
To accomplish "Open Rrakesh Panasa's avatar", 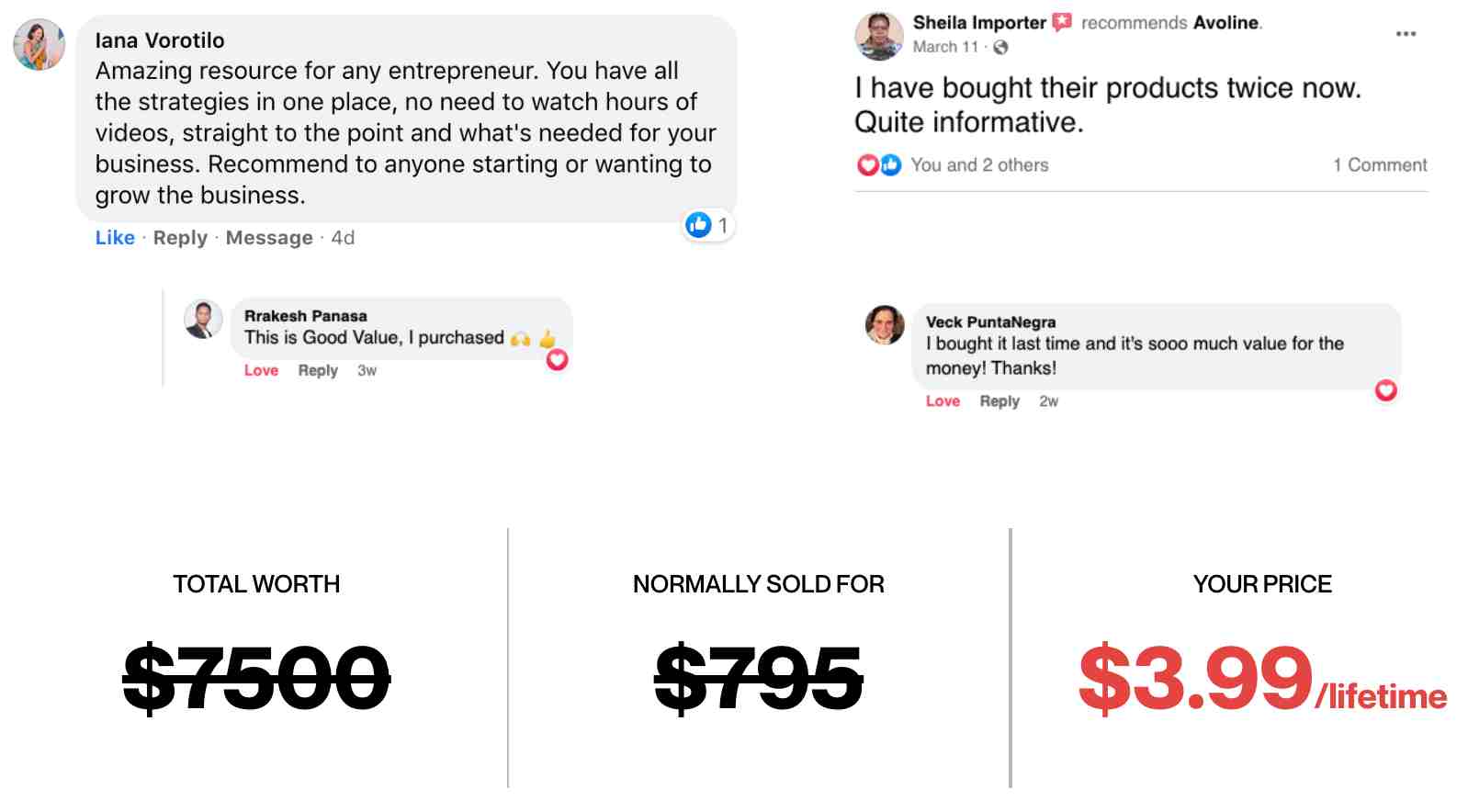I will coord(203,319).
